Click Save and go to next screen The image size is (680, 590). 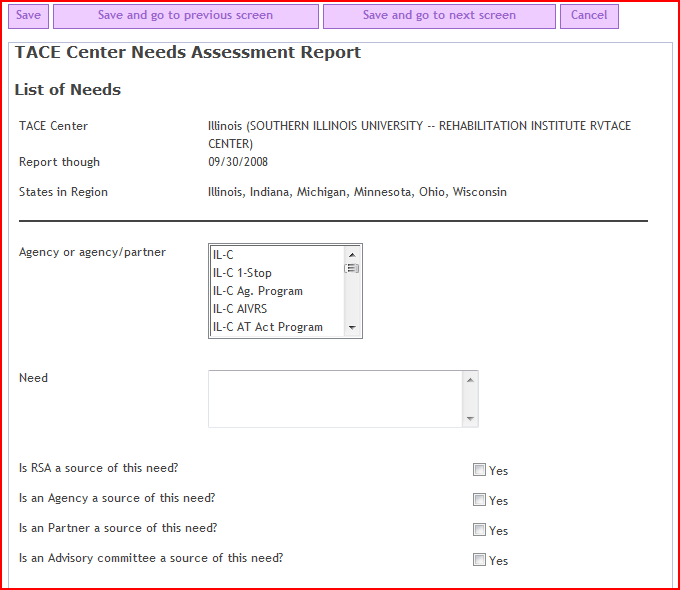tap(439, 16)
